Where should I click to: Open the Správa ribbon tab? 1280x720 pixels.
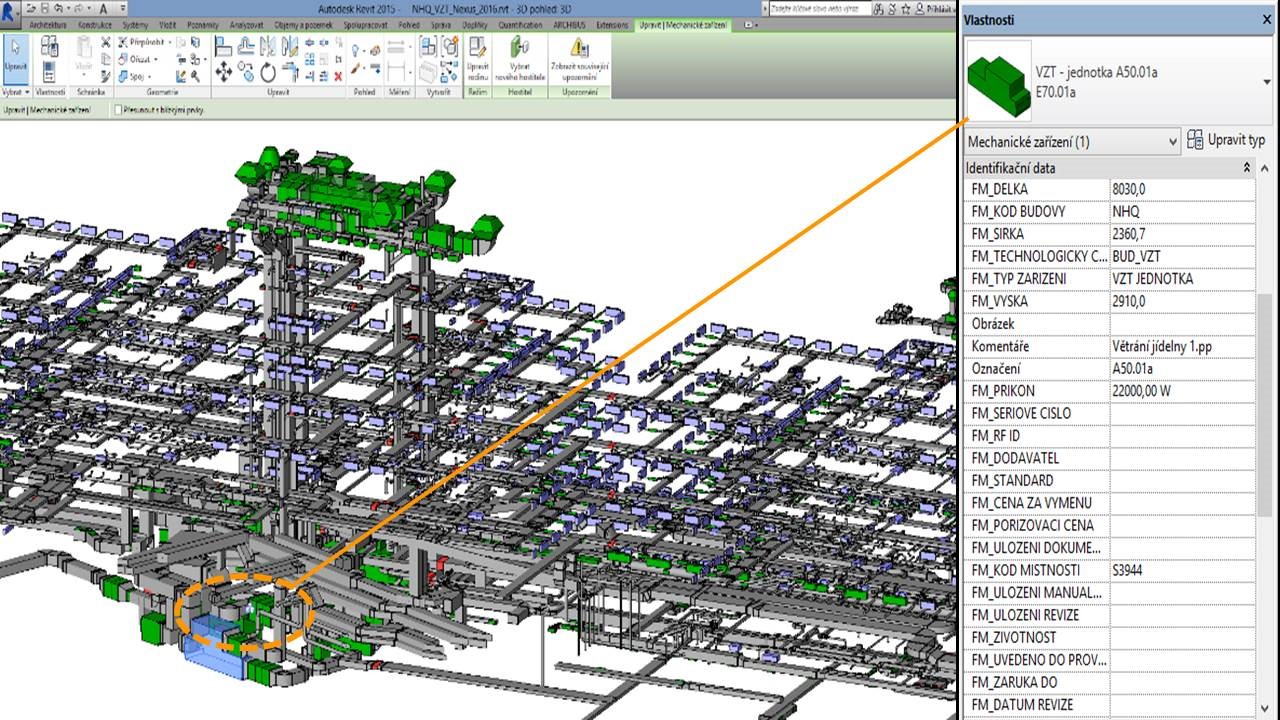(x=441, y=25)
